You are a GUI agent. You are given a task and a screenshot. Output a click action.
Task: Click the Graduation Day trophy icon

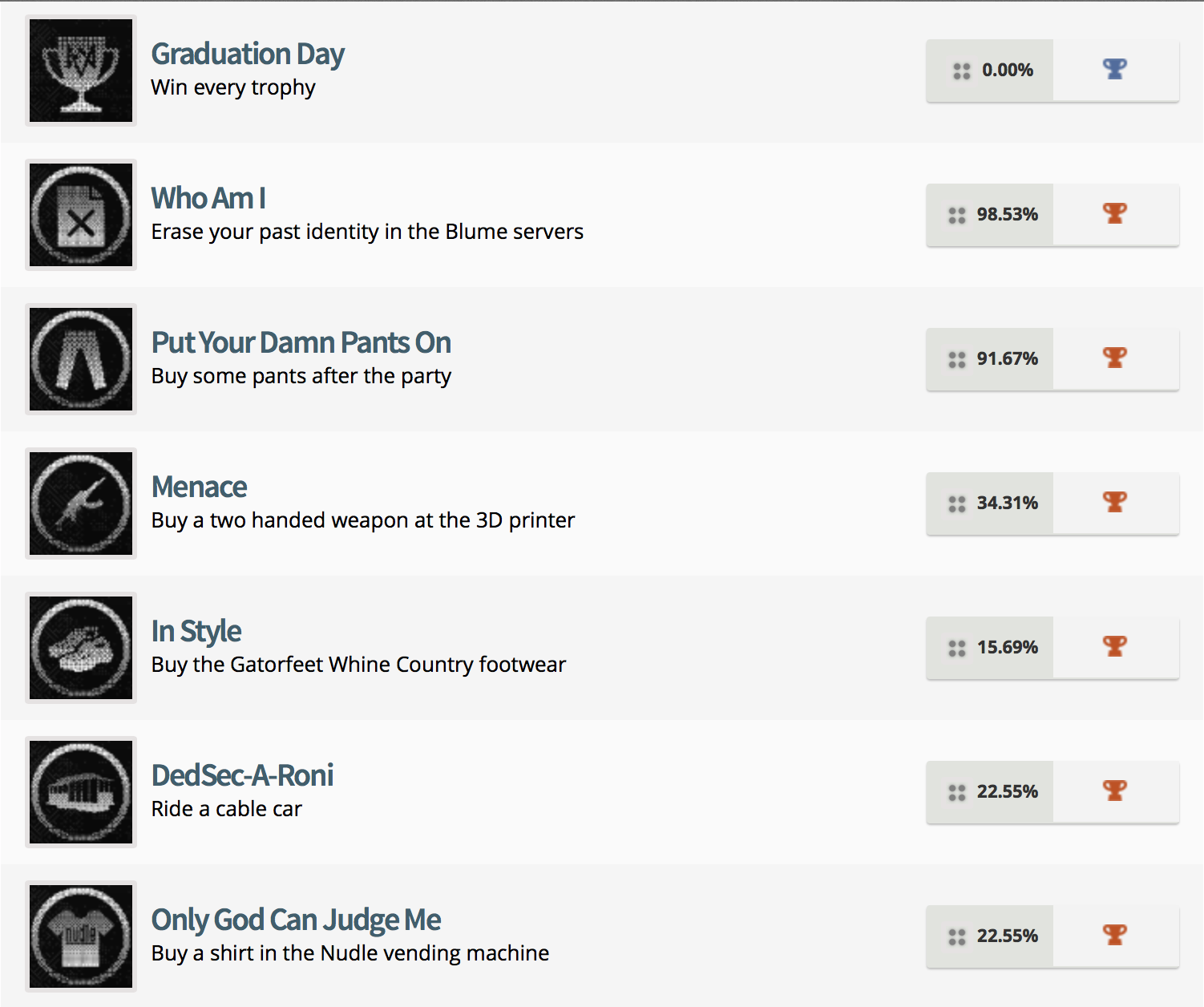80,70
